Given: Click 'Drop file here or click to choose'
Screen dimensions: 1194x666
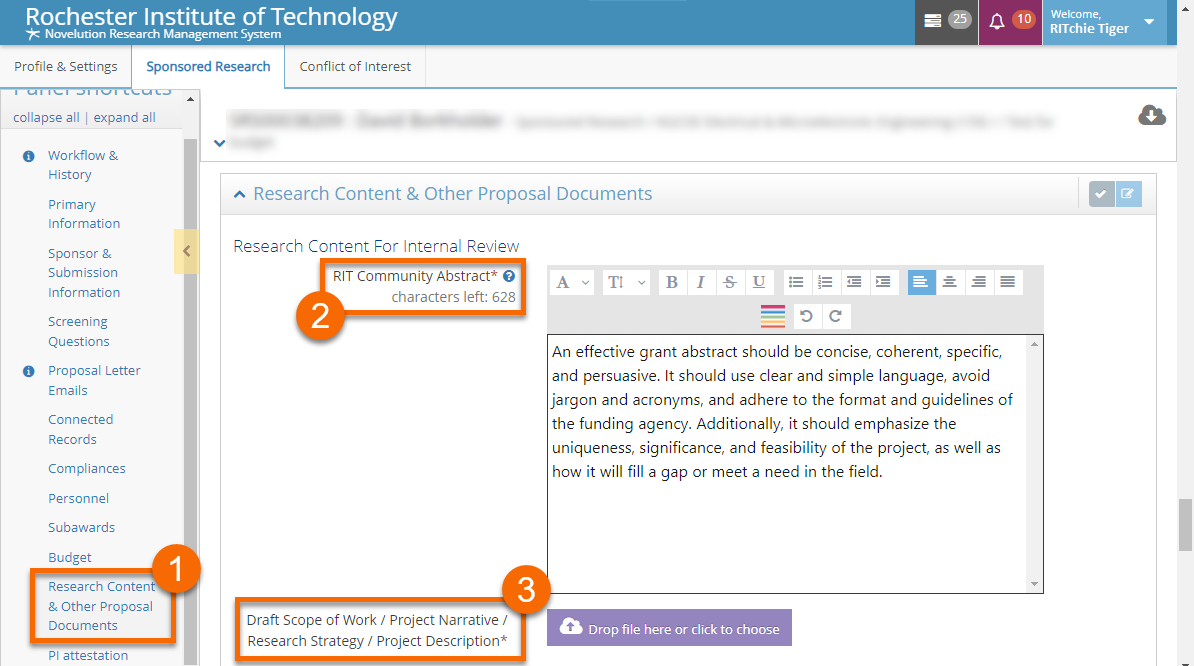Looking at the screenshot, I should 669,628.
